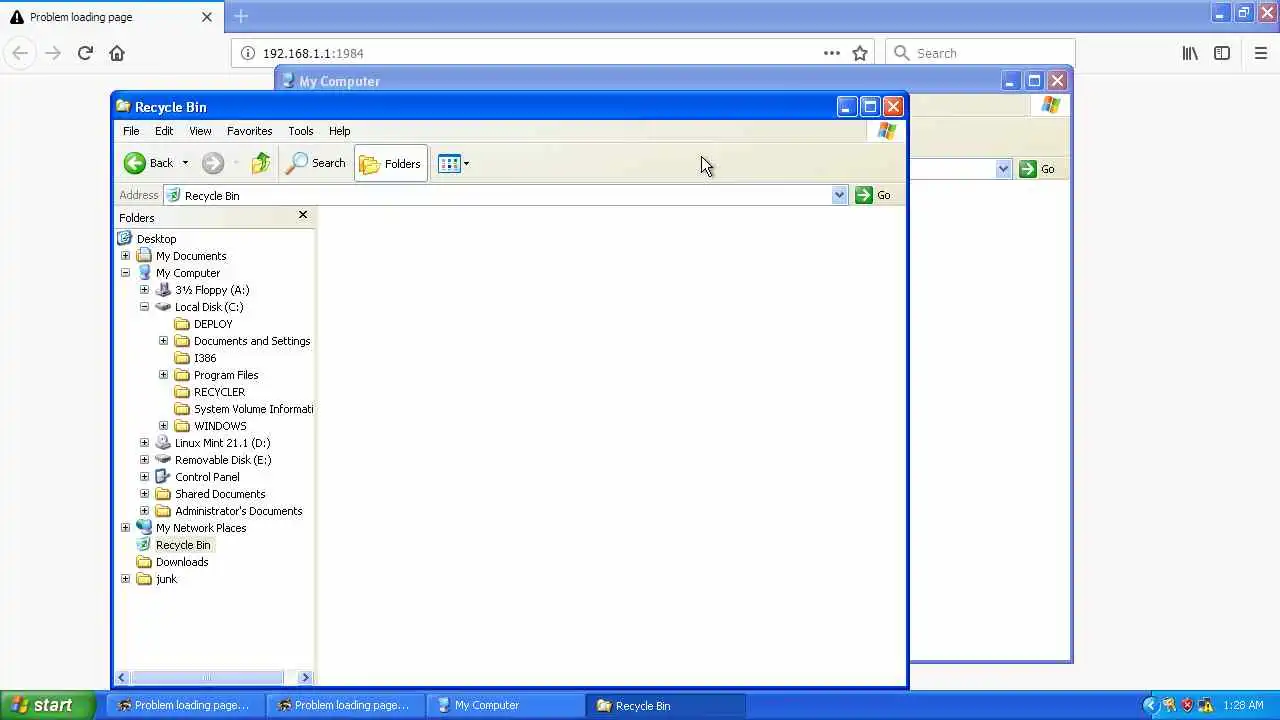Expand the 3½ Floppy (A:) node
The image size is (1280, 720).
pos(144,290)
